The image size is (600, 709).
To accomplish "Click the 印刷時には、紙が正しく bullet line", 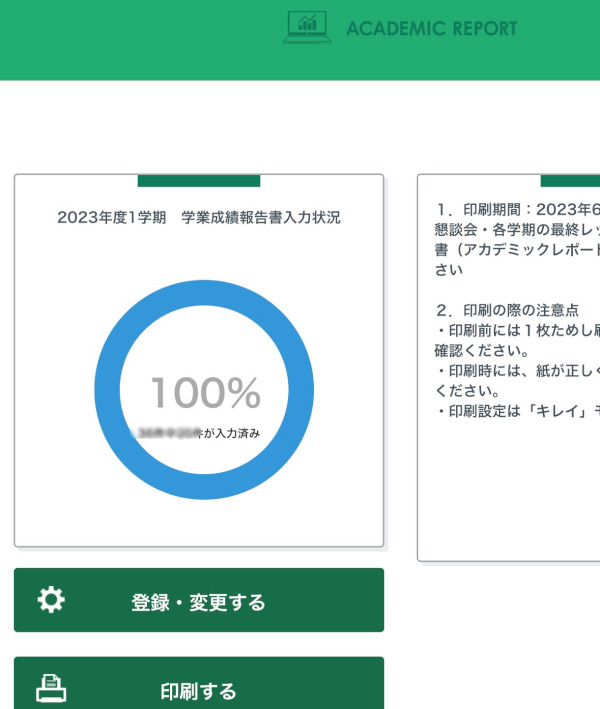I will [x=516, y=372].
